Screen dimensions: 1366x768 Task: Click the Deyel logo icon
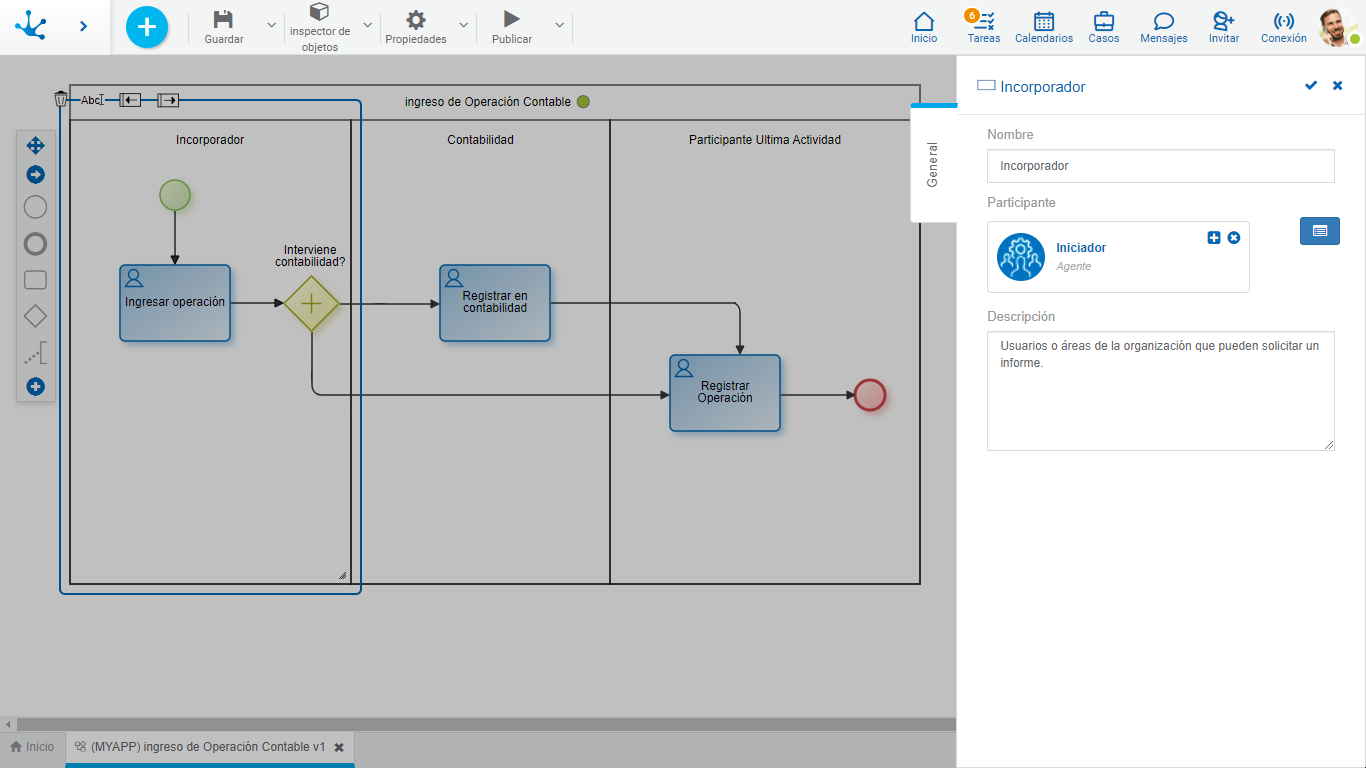pyautogui.click(x=31, y=25)
